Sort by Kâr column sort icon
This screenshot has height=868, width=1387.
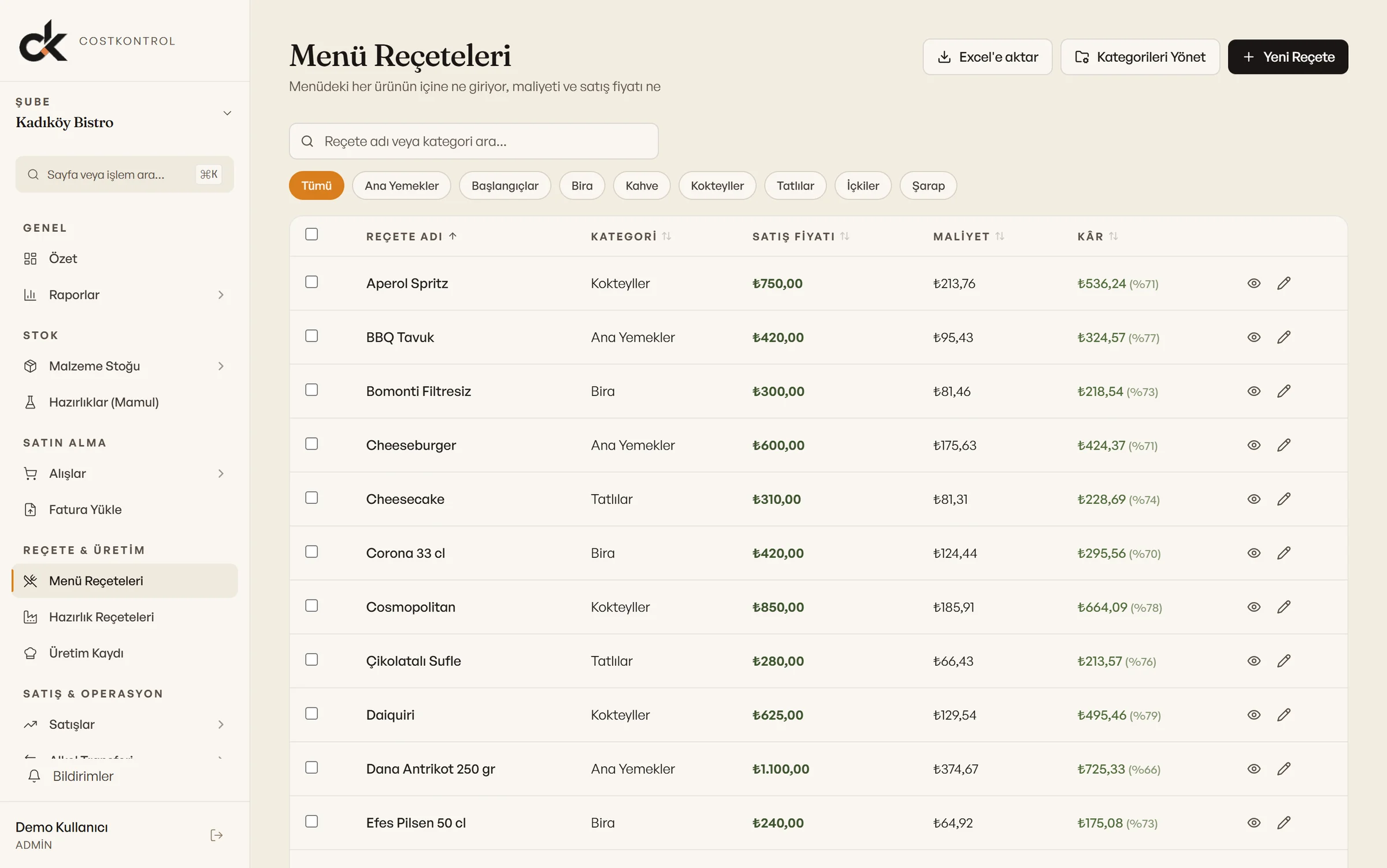1113,236
